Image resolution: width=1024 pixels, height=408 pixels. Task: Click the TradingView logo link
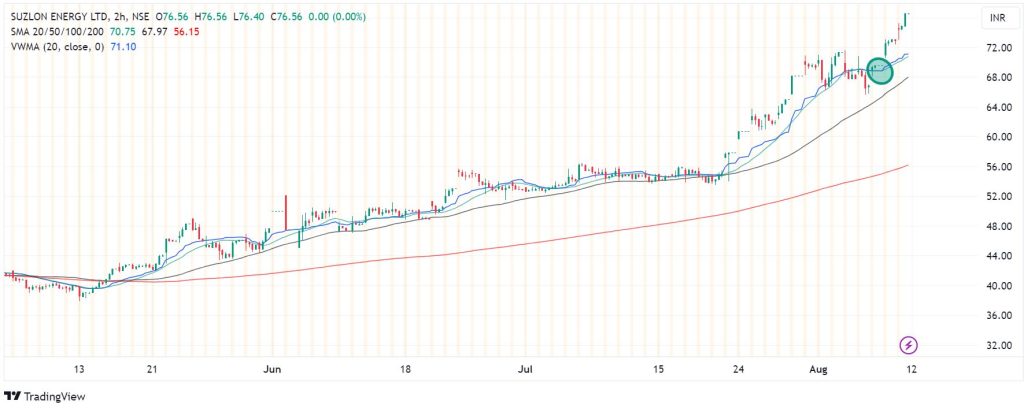45,396
